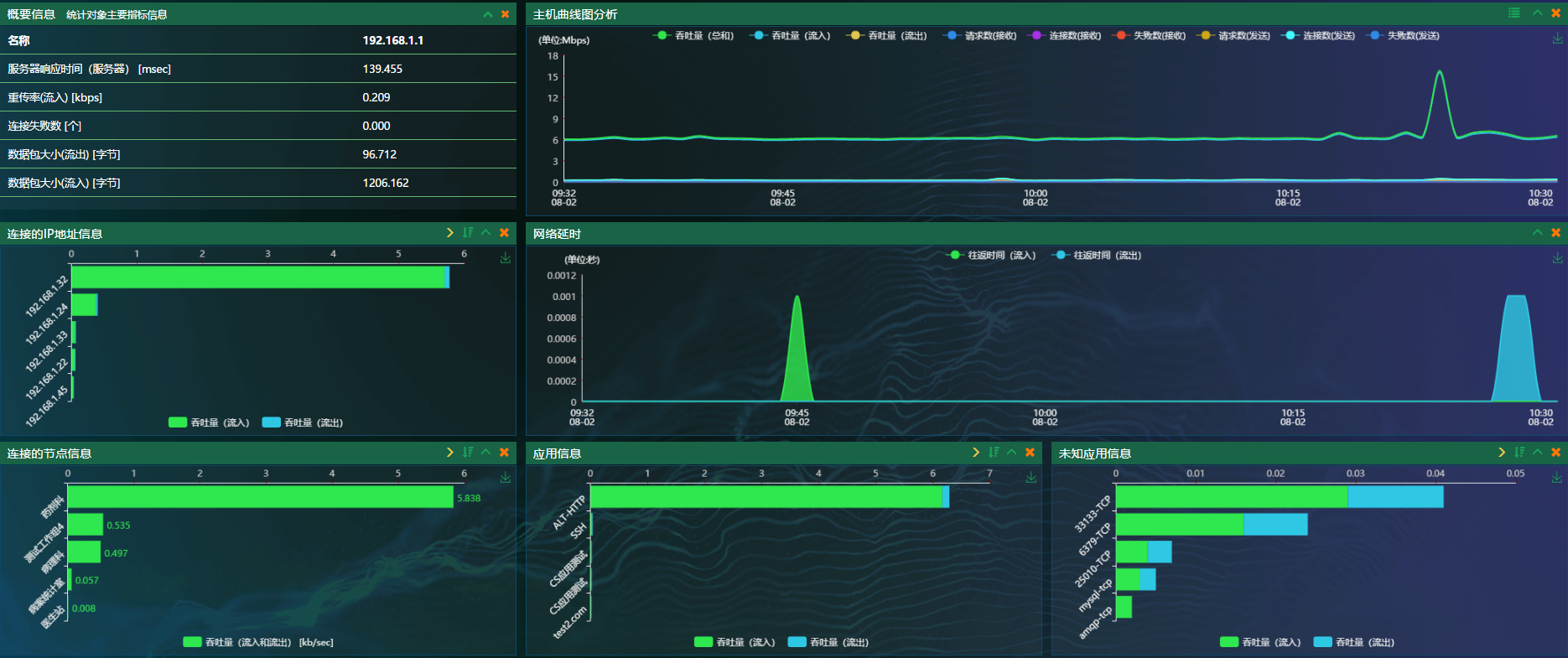Open right-arrow details in 连接的IP地址信息 header

(450, 232)
